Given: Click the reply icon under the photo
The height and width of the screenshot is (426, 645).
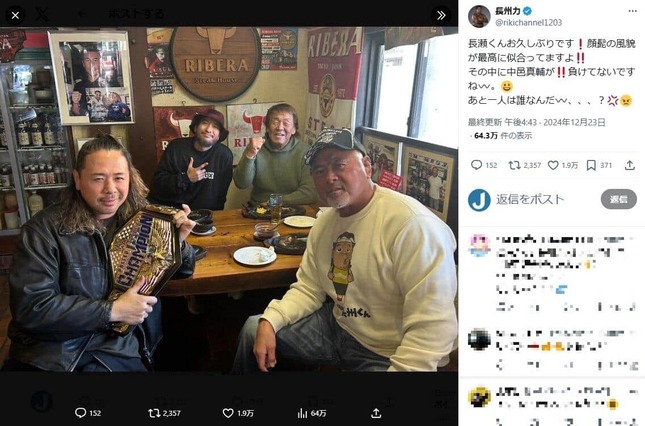Looking at the screenshot, I should (80, 412).
